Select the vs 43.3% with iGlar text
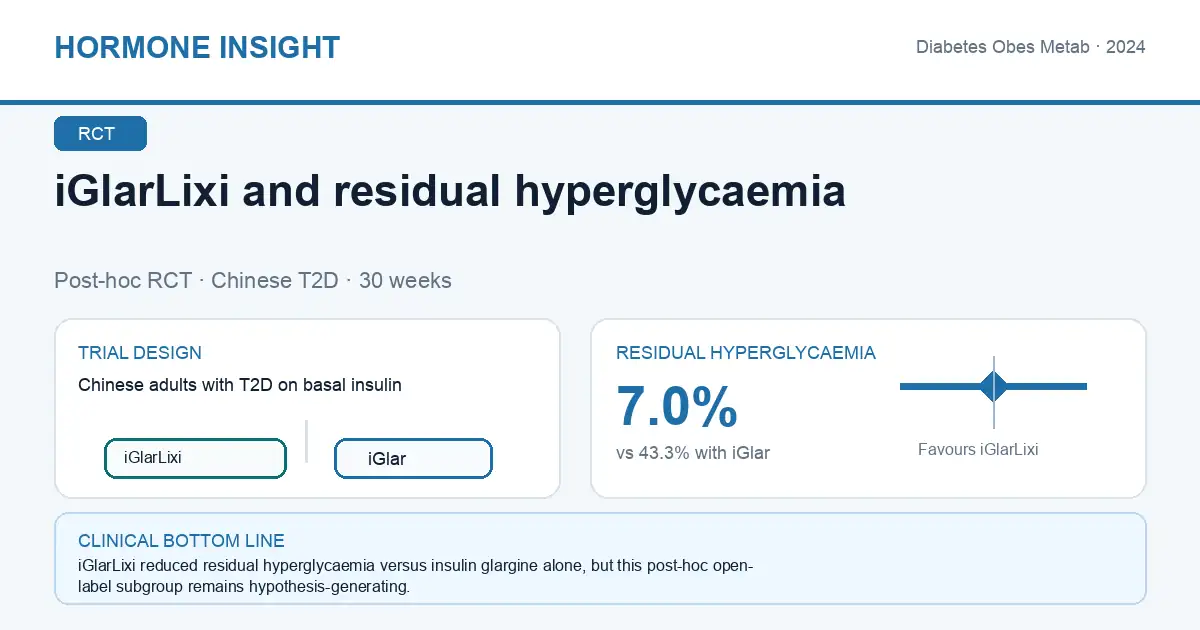This screenshot has height=630, width=1200. coord(693,453)
